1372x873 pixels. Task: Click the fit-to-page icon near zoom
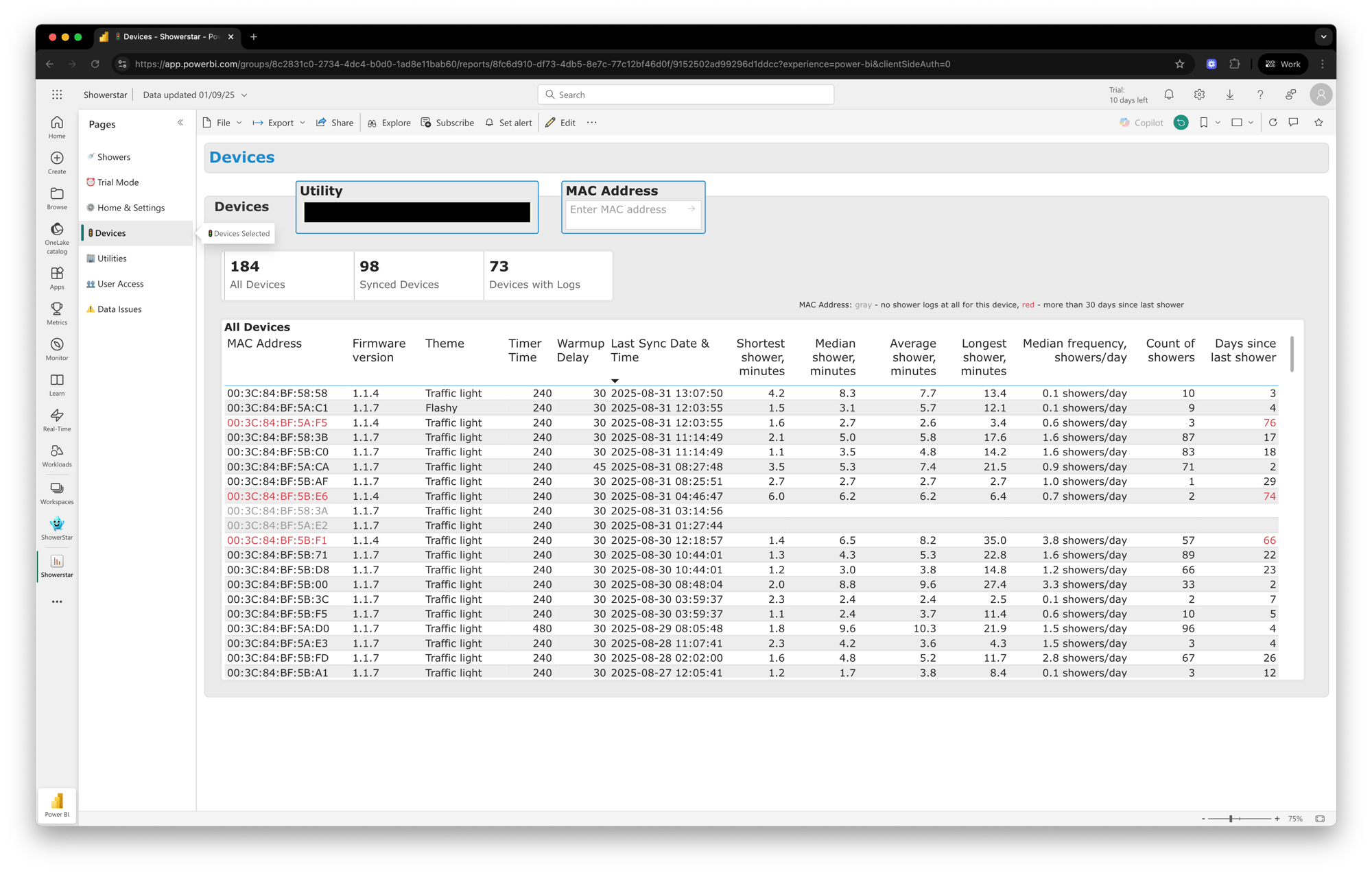pyautogui.click(x=1320, y=819)
